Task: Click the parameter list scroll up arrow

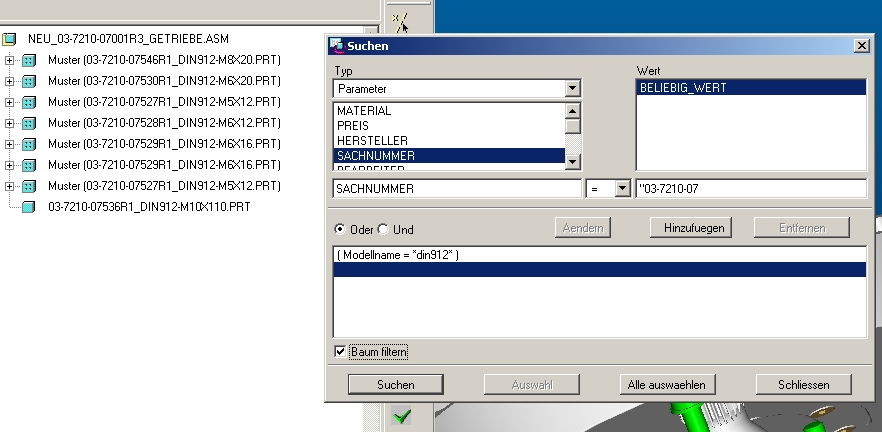Action: pyautogui.click(x=572, y=111)
